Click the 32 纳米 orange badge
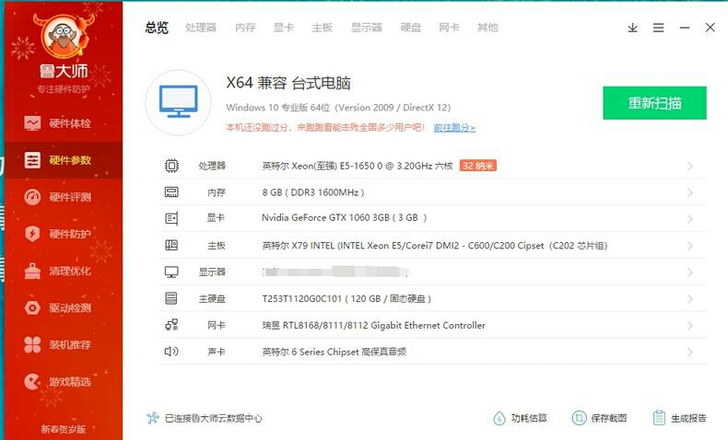The image size is (728, 440). [478, 166]
